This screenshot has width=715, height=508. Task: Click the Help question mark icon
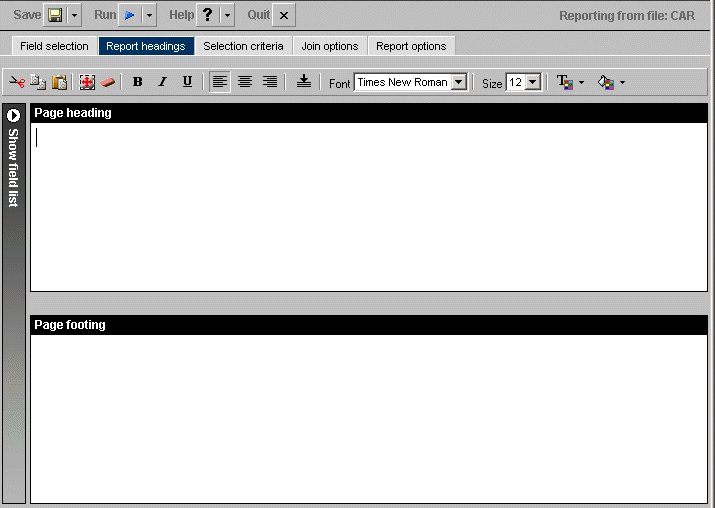[x=207, y=16]
